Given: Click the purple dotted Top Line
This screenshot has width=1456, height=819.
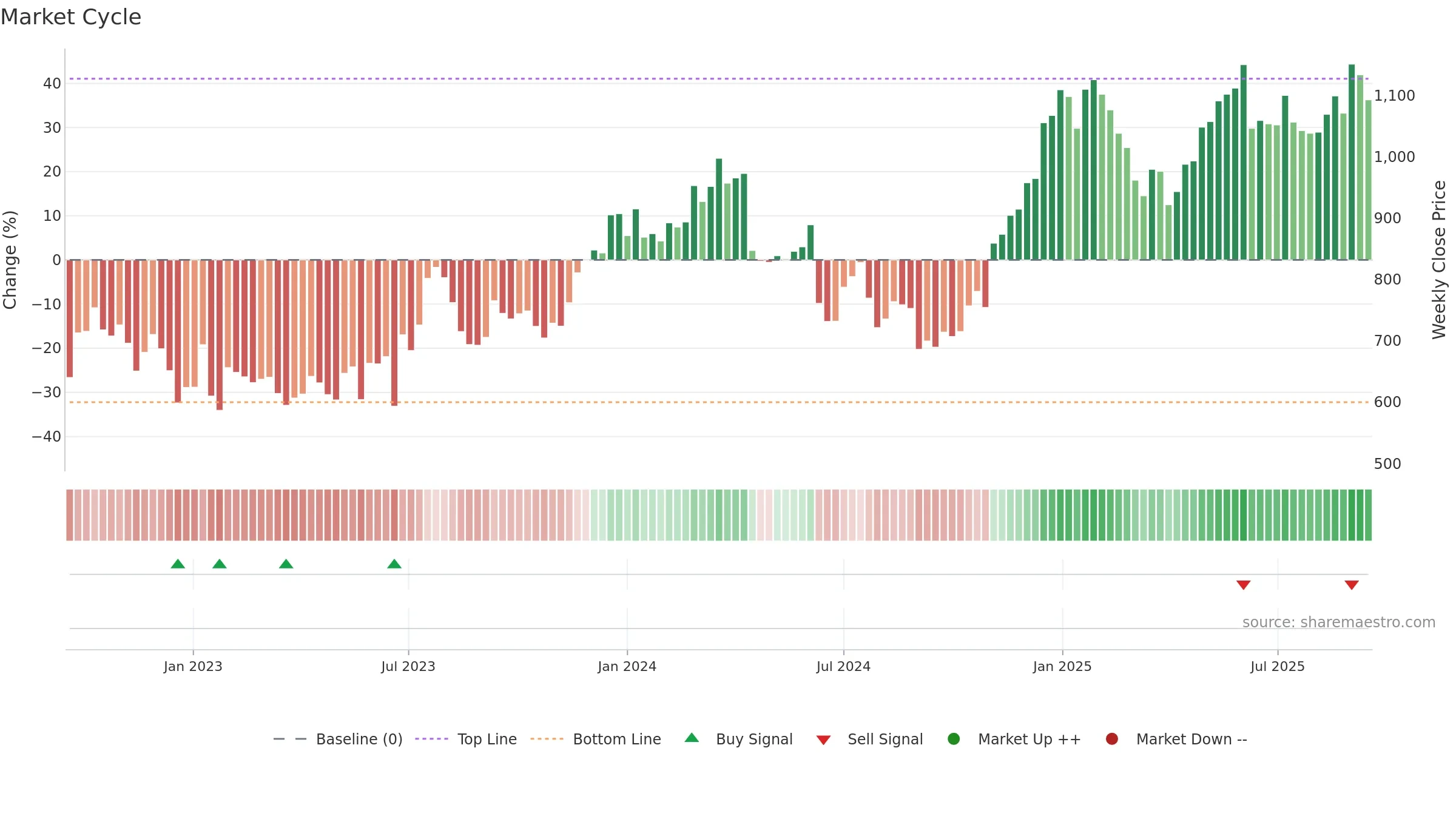Looking at the screenshot, I should [x=719, y=79].
